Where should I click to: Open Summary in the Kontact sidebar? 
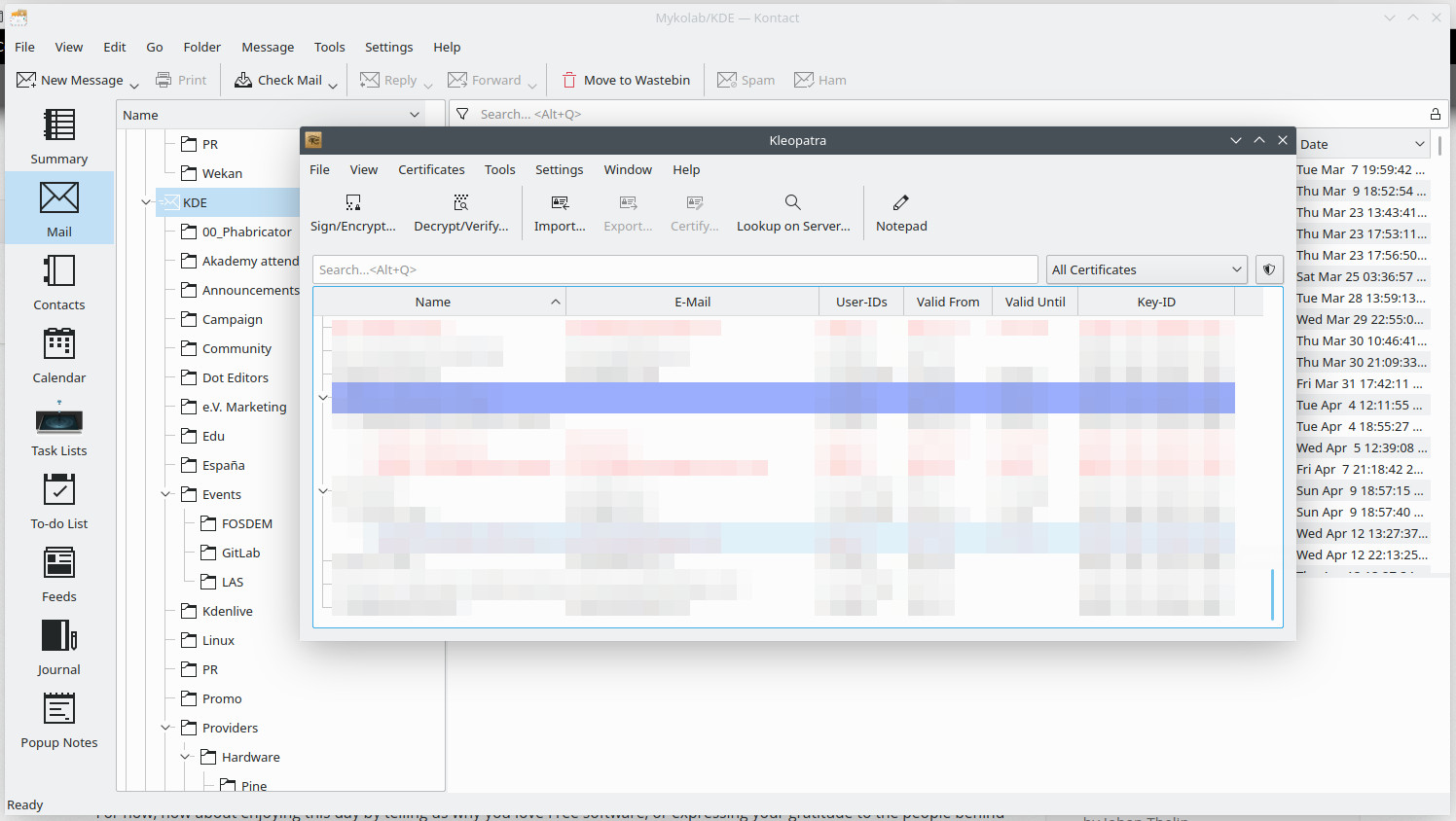[x=59, y=136]
